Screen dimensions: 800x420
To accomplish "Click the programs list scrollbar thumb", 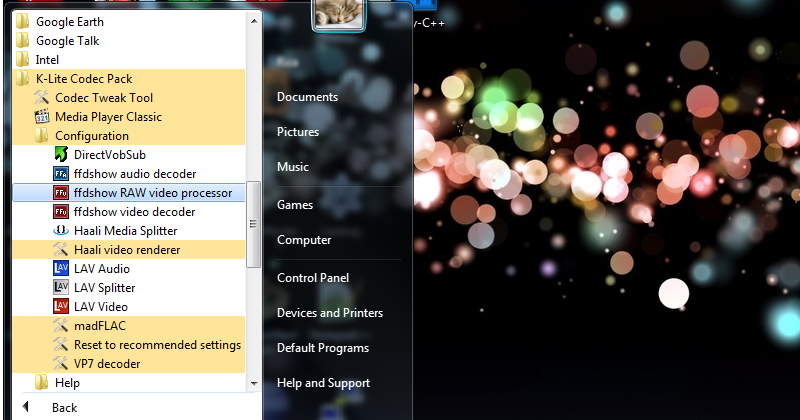I will tap(254, 224).
